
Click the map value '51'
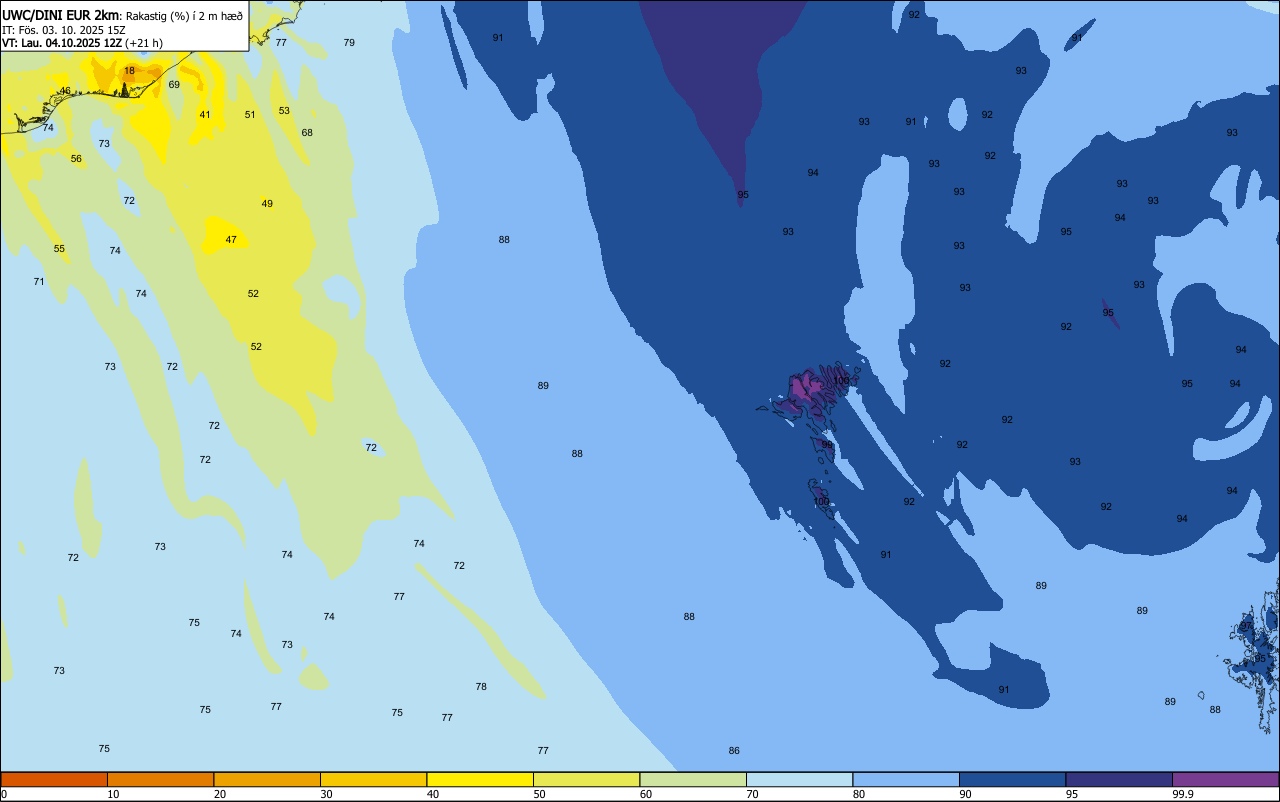coord(250,115)
